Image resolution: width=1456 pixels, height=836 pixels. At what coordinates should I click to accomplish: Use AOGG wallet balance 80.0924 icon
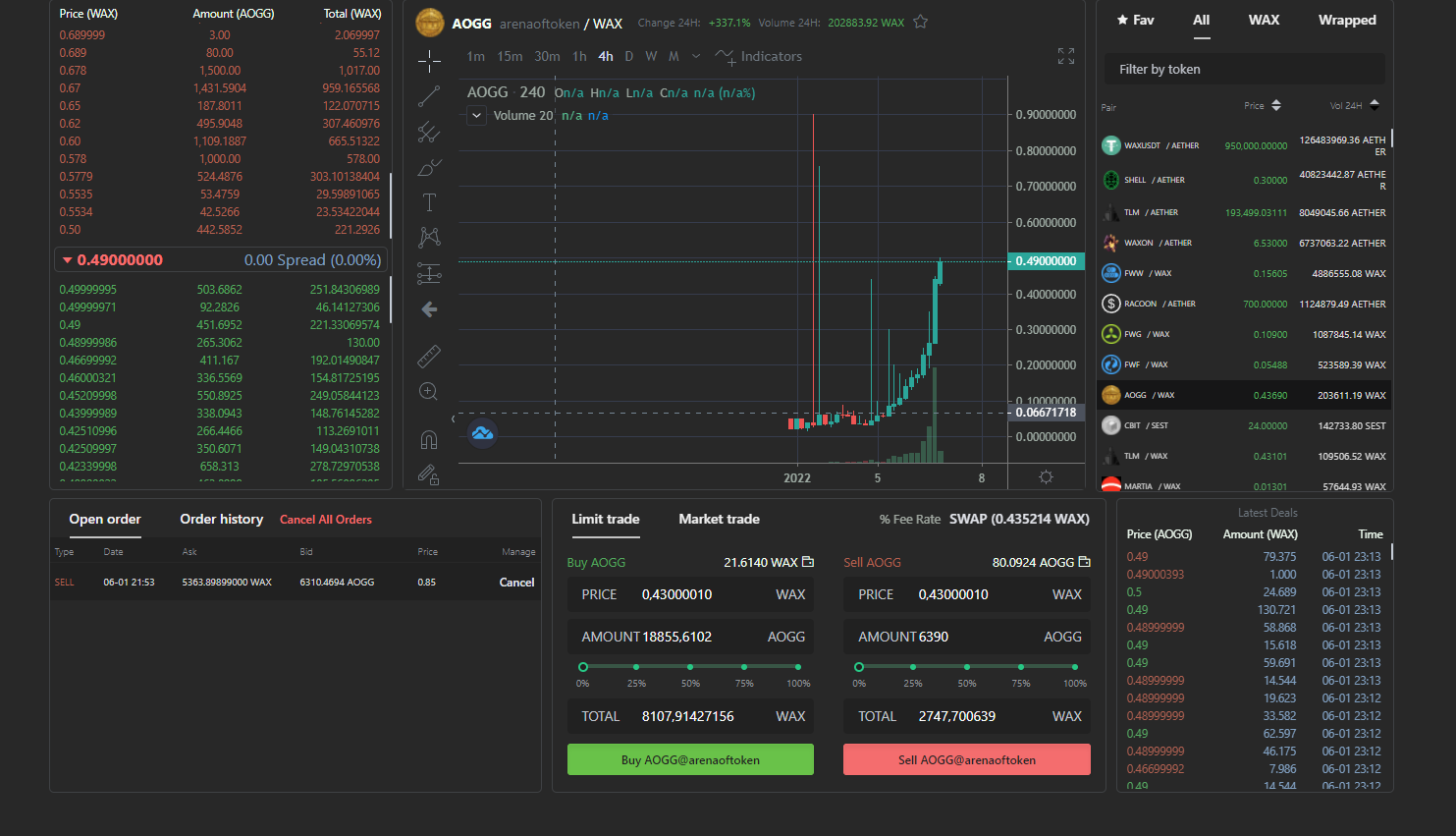(x=1085, y=562)
